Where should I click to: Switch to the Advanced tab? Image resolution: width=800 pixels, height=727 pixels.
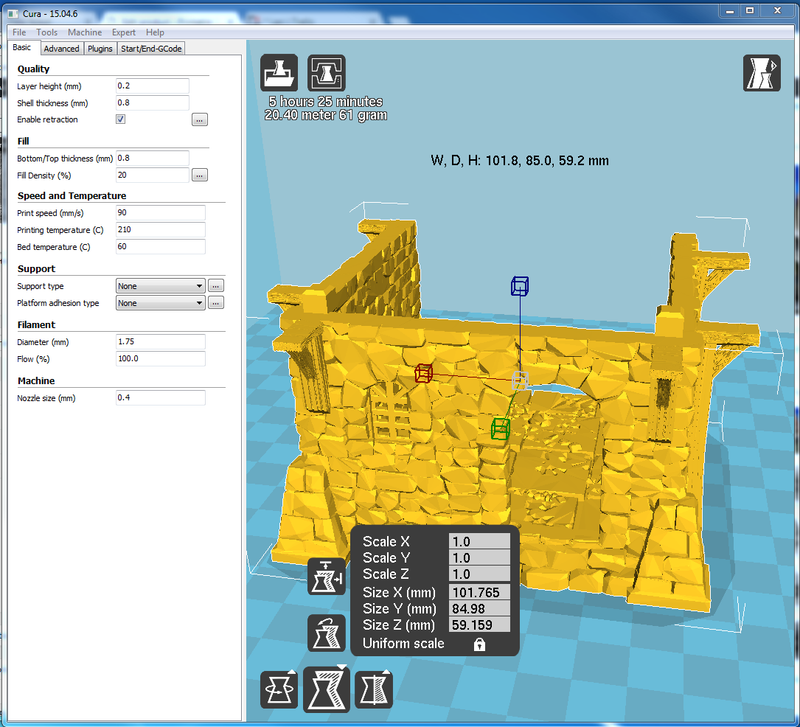click(61, 48)
